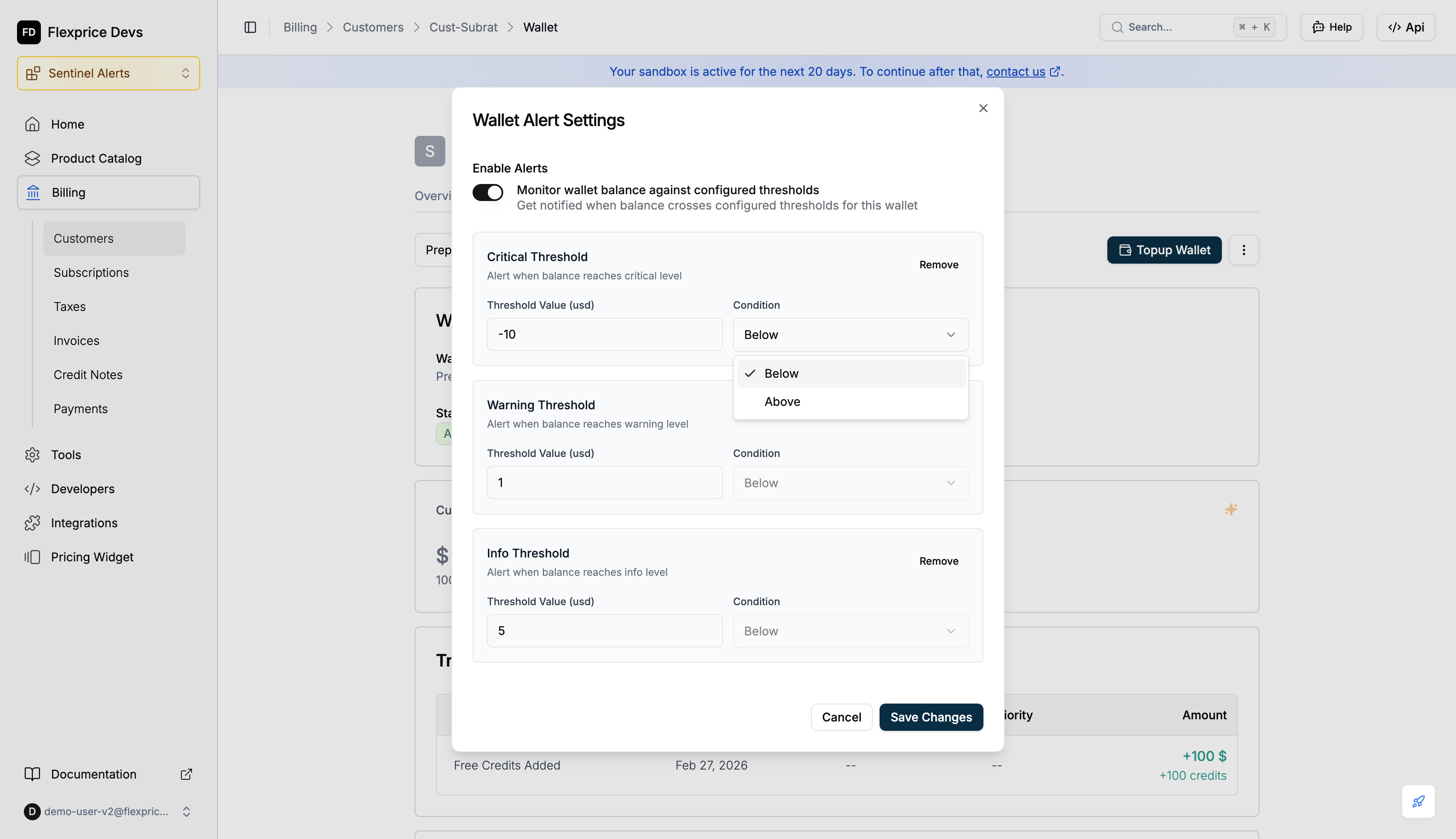1456x839 pixels.
Task: Open the Help button
Action: coord(1331,27)
